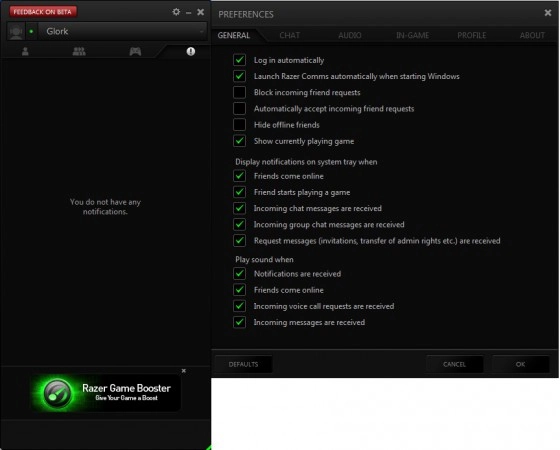Close the Razer Game Booster ad banner
The width and height of the screenshot is (560, 450).
click(x=184, y=371)
